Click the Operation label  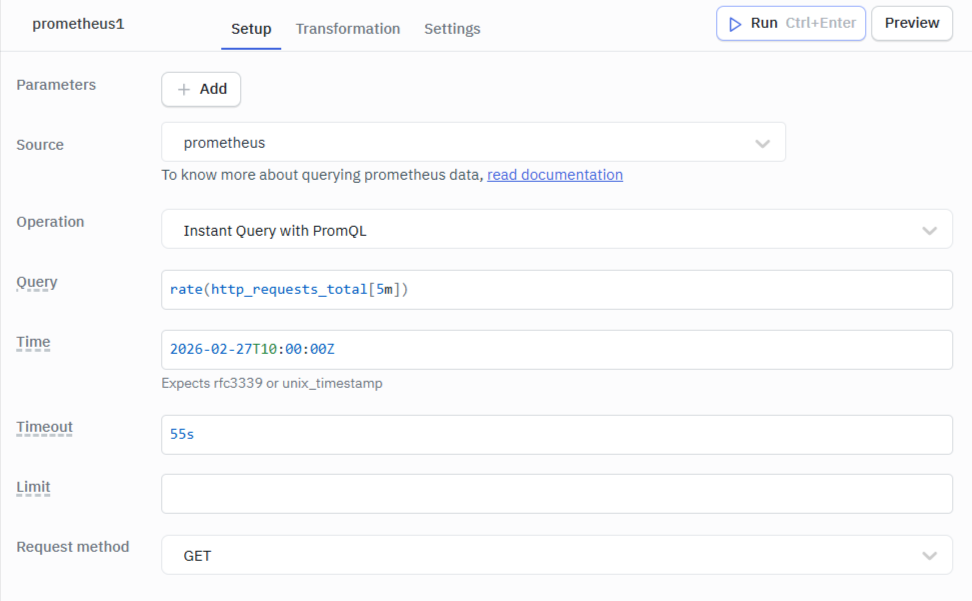(x=50, y=222)
